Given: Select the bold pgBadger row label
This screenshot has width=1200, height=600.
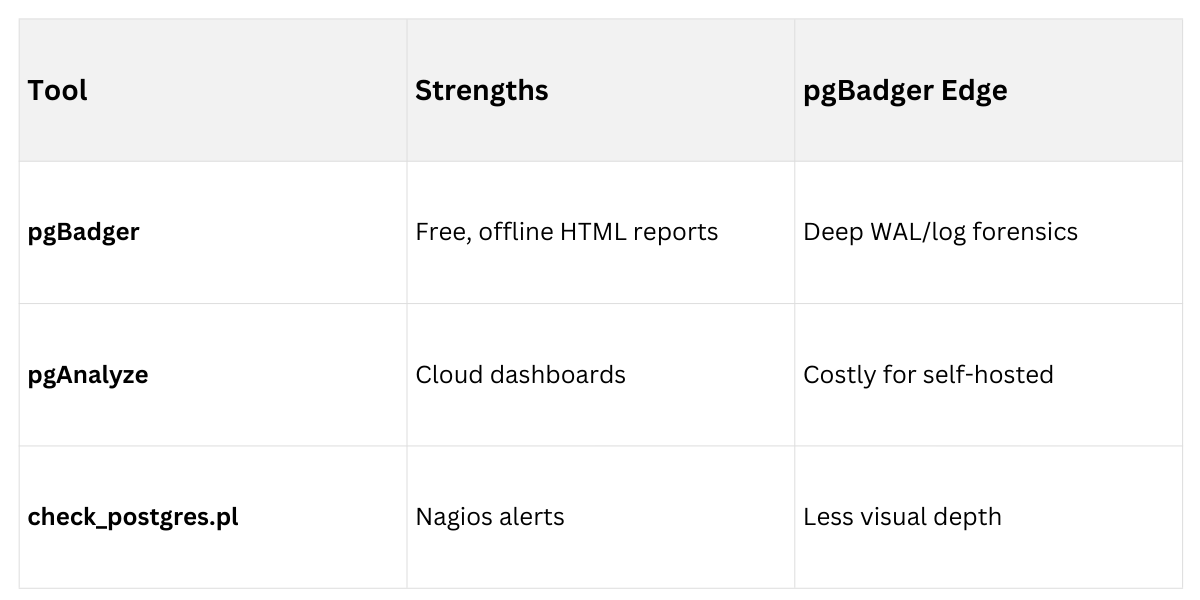Looking at the screenshot, I should (x=83, y=232).
